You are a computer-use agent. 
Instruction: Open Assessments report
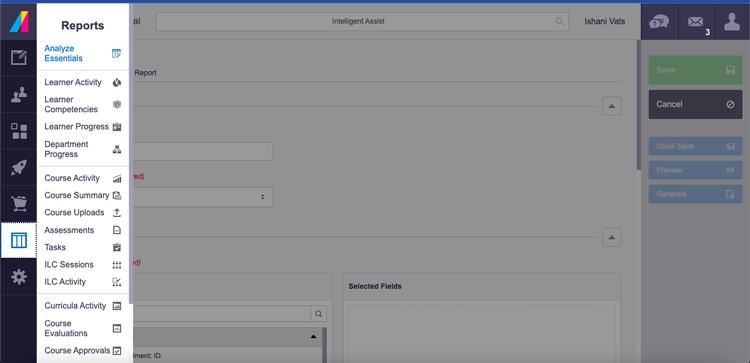point(82,230)
